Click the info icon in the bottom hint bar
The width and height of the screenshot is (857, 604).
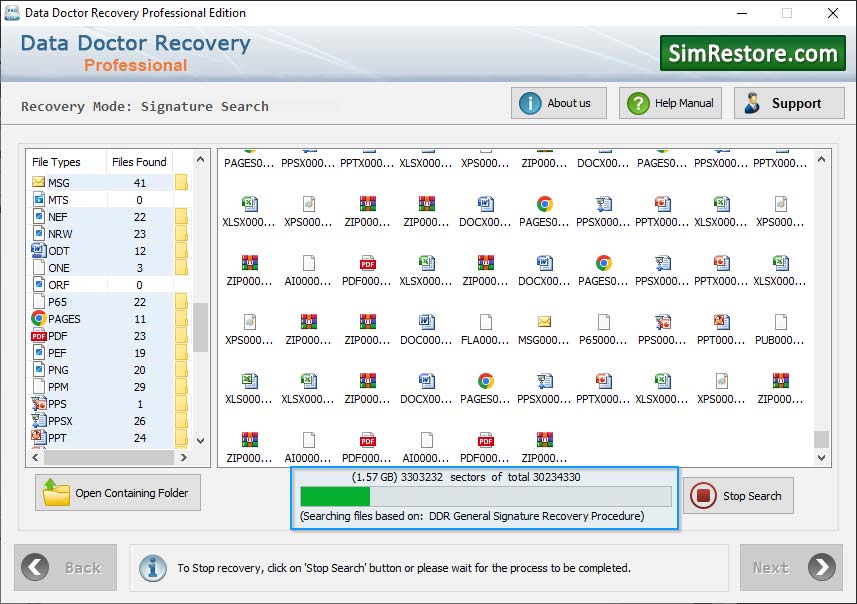tap(152, 567)
